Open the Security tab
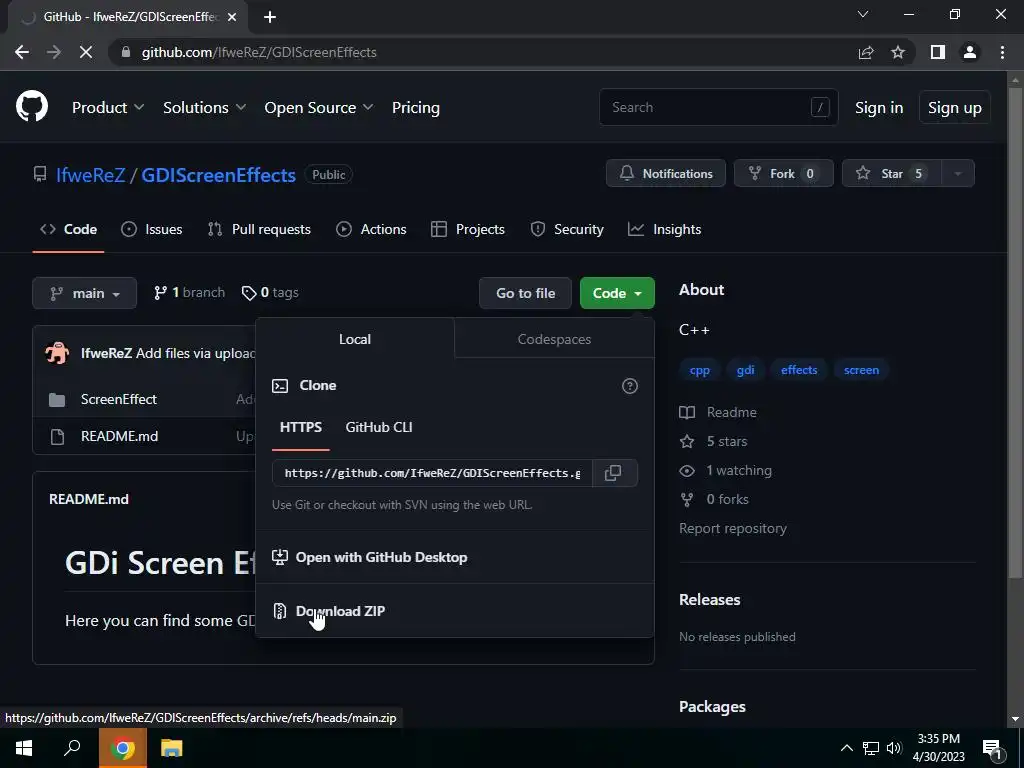The width and height of the screenshot is (1024, 768). [x=567, y=229]
